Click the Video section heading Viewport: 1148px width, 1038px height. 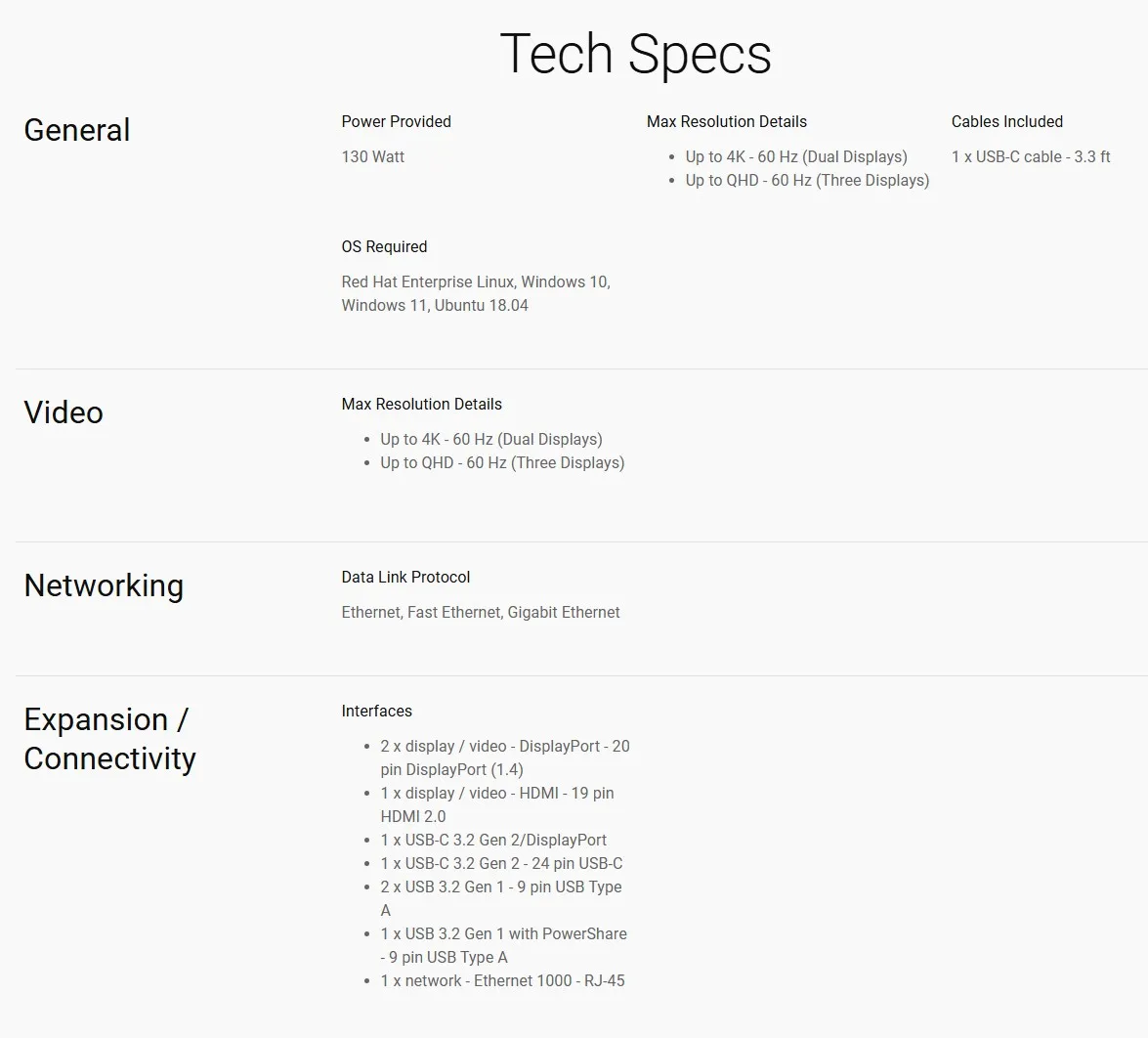64,412
